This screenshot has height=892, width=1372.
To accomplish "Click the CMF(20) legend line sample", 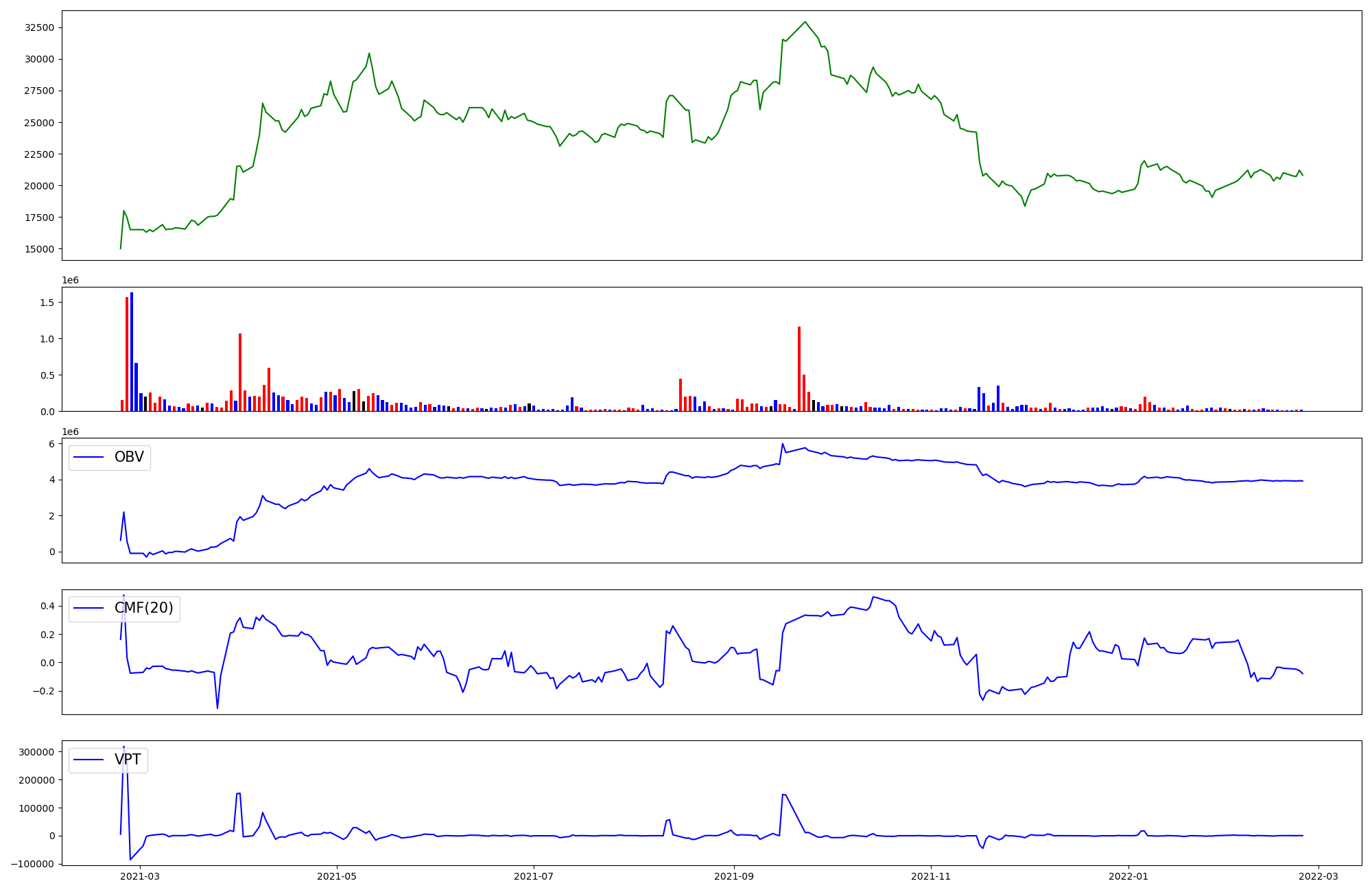I will coord(88,609).
